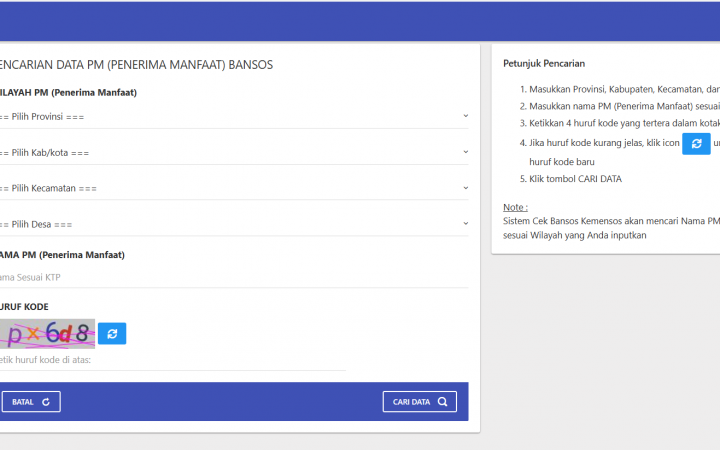This screenshot has height=450, width=720.
Task: Select the Pilih Desa combo box
Action: tap(230, 224)
